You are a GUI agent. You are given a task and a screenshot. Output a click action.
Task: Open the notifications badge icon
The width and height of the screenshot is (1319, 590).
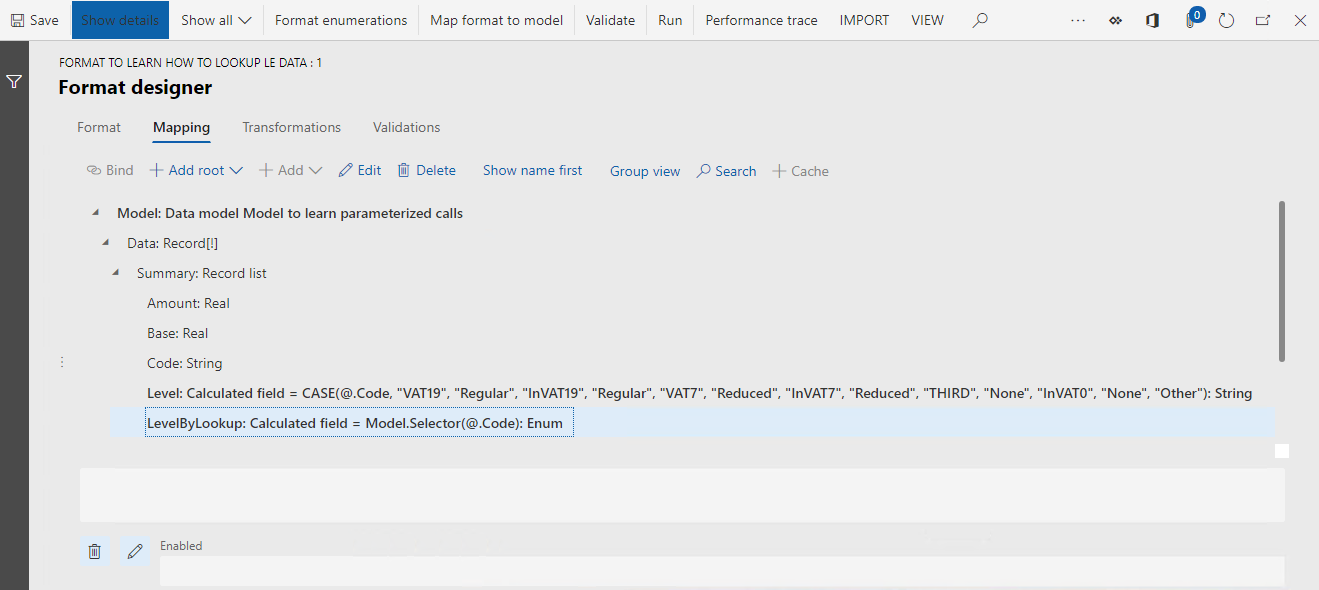(1190, 20)
